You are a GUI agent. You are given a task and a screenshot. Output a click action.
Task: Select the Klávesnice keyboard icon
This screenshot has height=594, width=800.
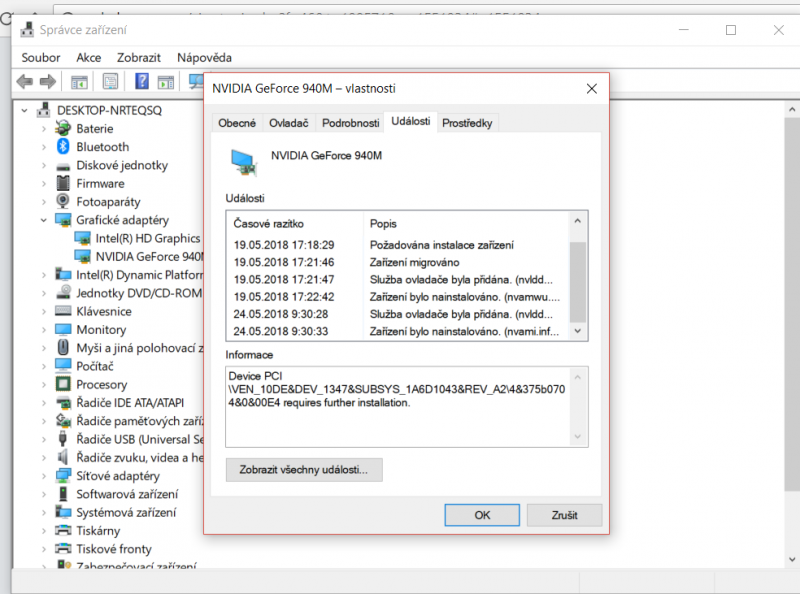pyautogui.click(x=63, y=311)
